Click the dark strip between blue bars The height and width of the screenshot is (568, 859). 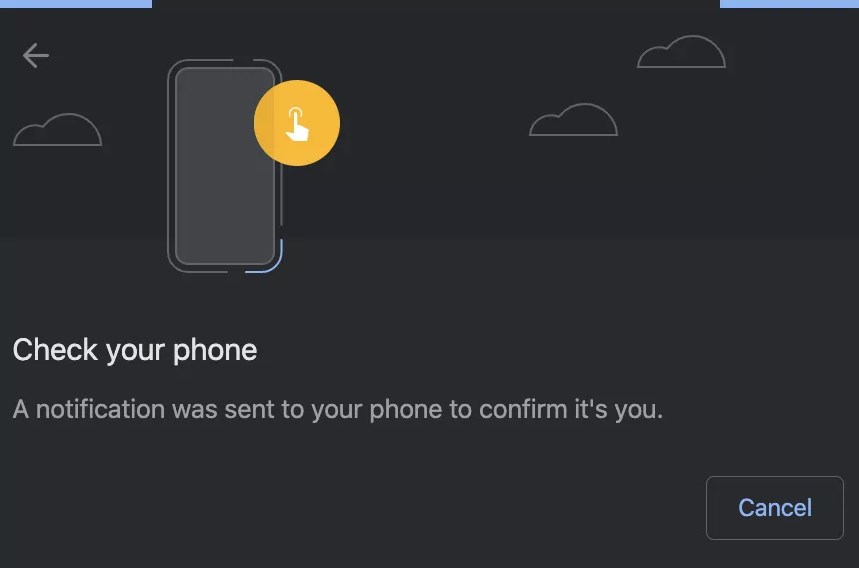[x=436, y=3]
